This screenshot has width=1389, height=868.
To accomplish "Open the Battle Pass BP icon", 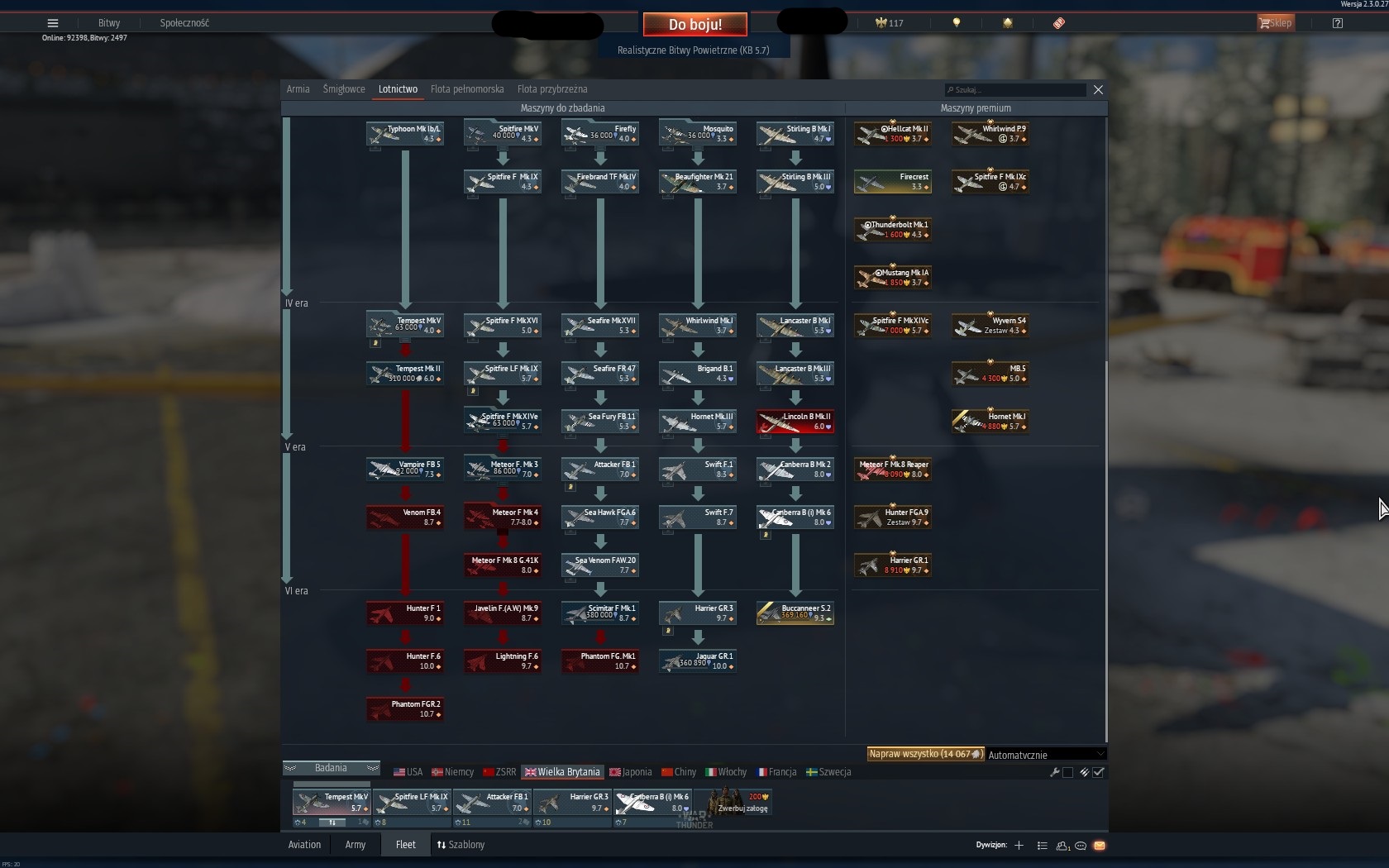I will [1059, 23].
